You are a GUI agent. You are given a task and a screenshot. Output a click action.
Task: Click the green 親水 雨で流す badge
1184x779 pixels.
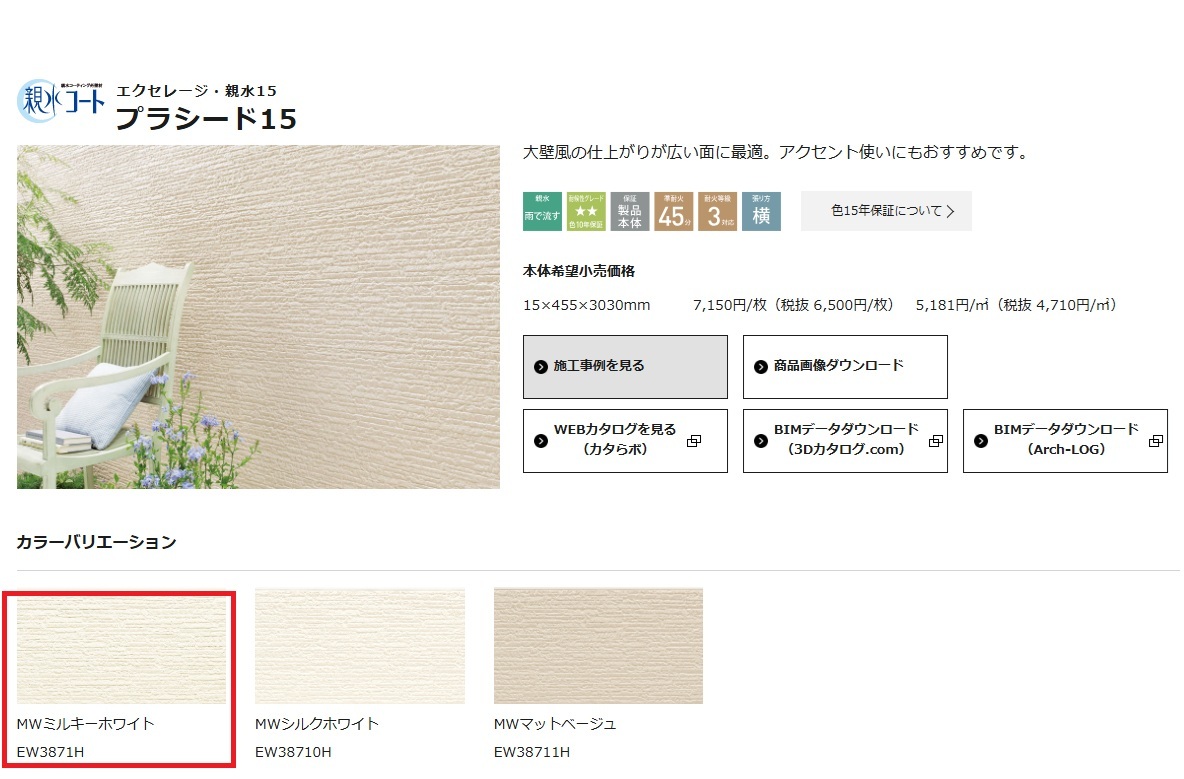[542, 211]
